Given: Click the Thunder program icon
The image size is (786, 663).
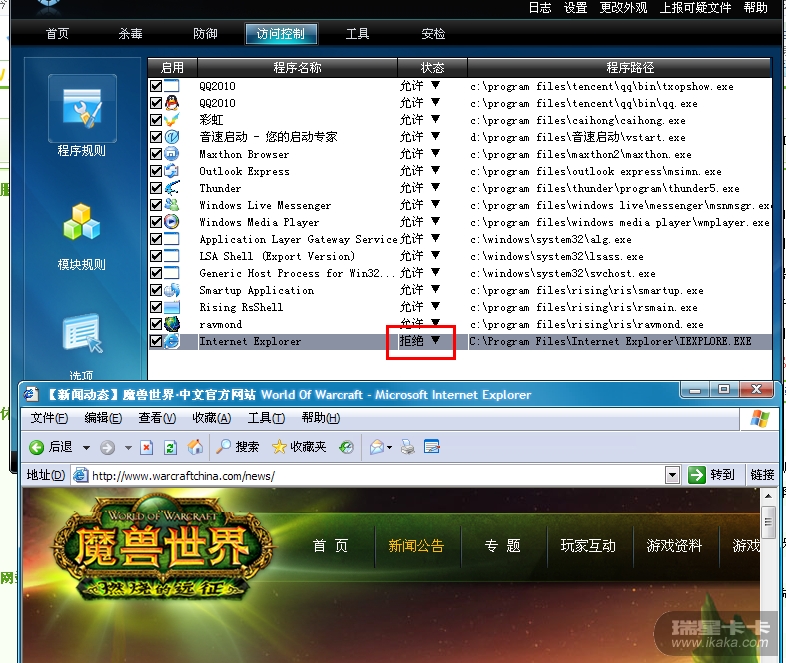Looking at the screenshot, I should 172,188.
